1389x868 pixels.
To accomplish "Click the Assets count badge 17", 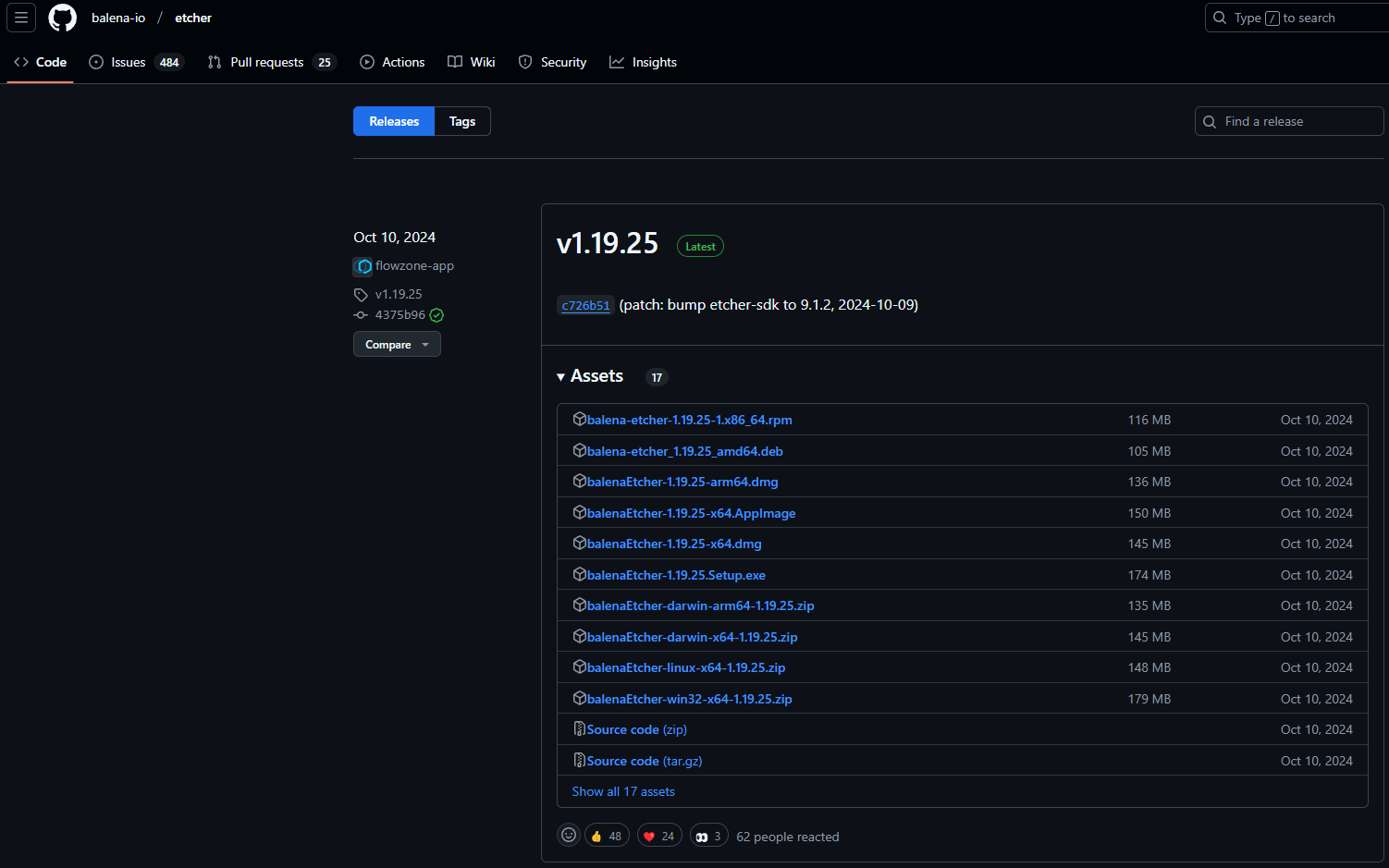I will click(657, 377).
